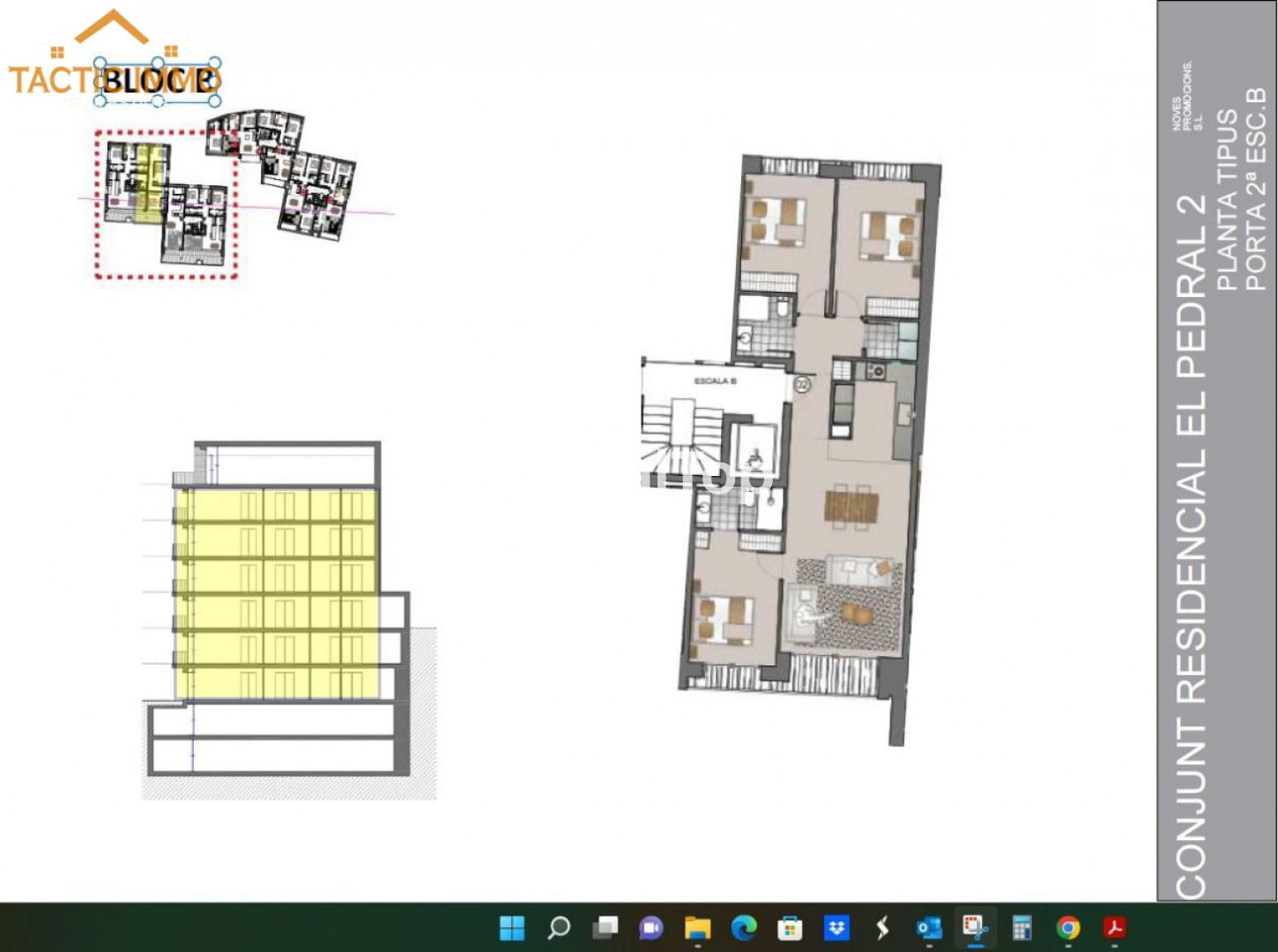
Task: Click the black lightning-bolt app icon in the taskbar
Action: click(882, 927)
